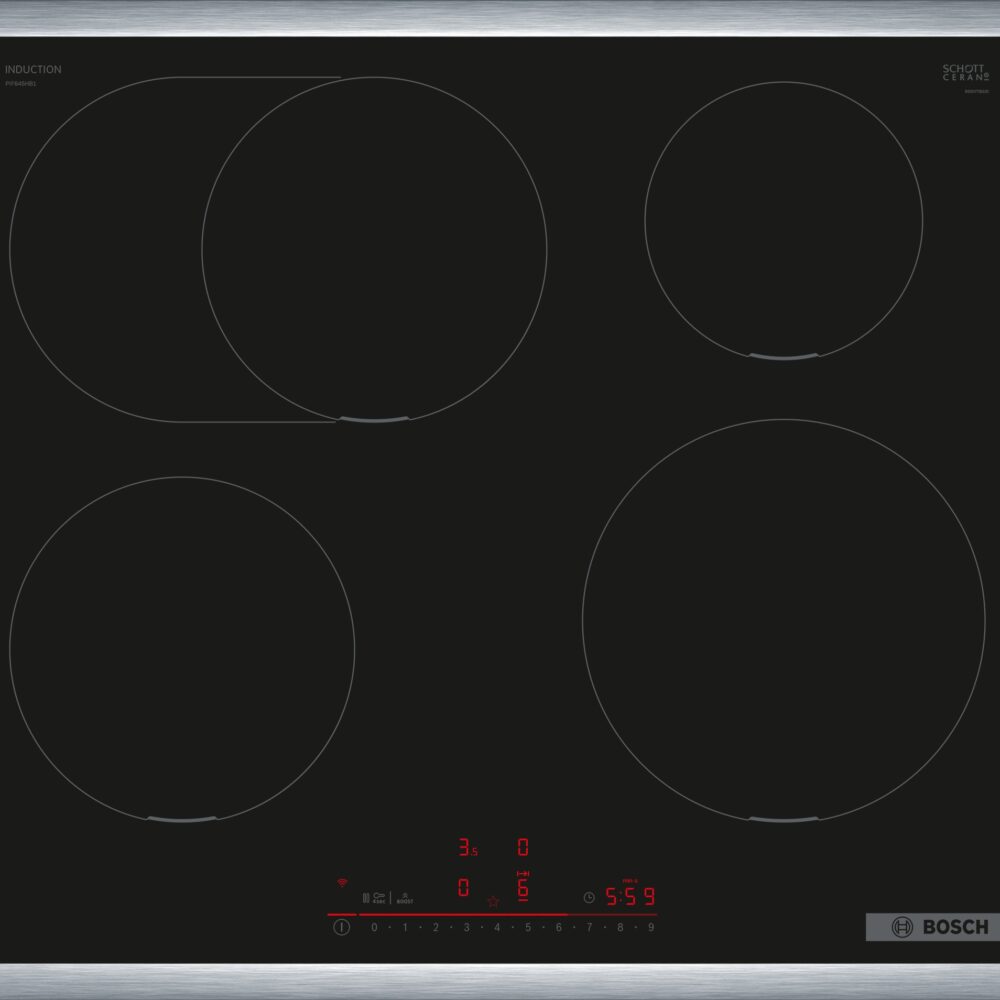
Task: Set power level to 9 on the slider
Action: pyautogui.click(x=651, y=927)
